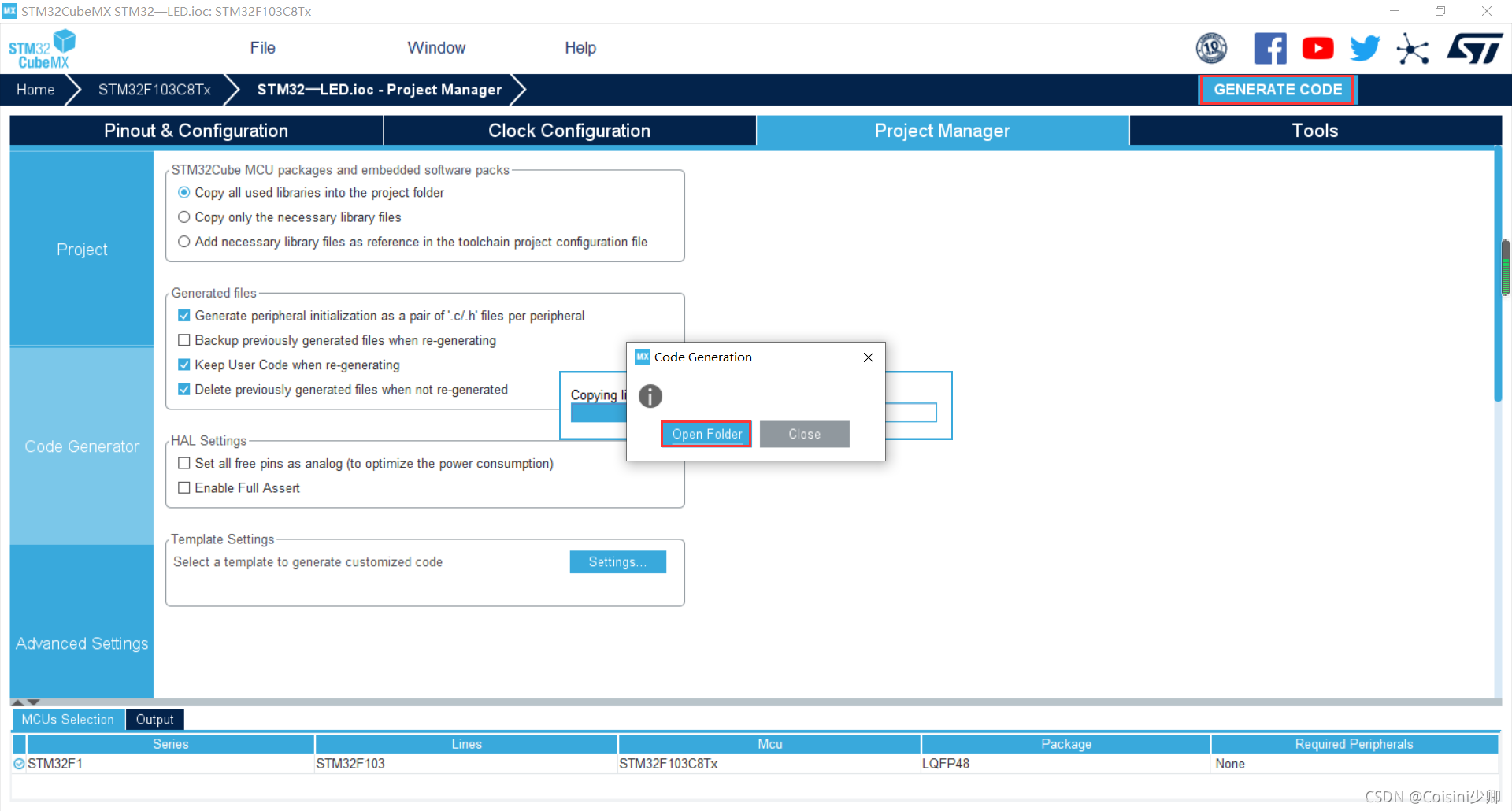The width and height of the screenshot is (1512, 811).
Task: Sort by Required Peripherals column header
Action: click(x=1354, y=744)
